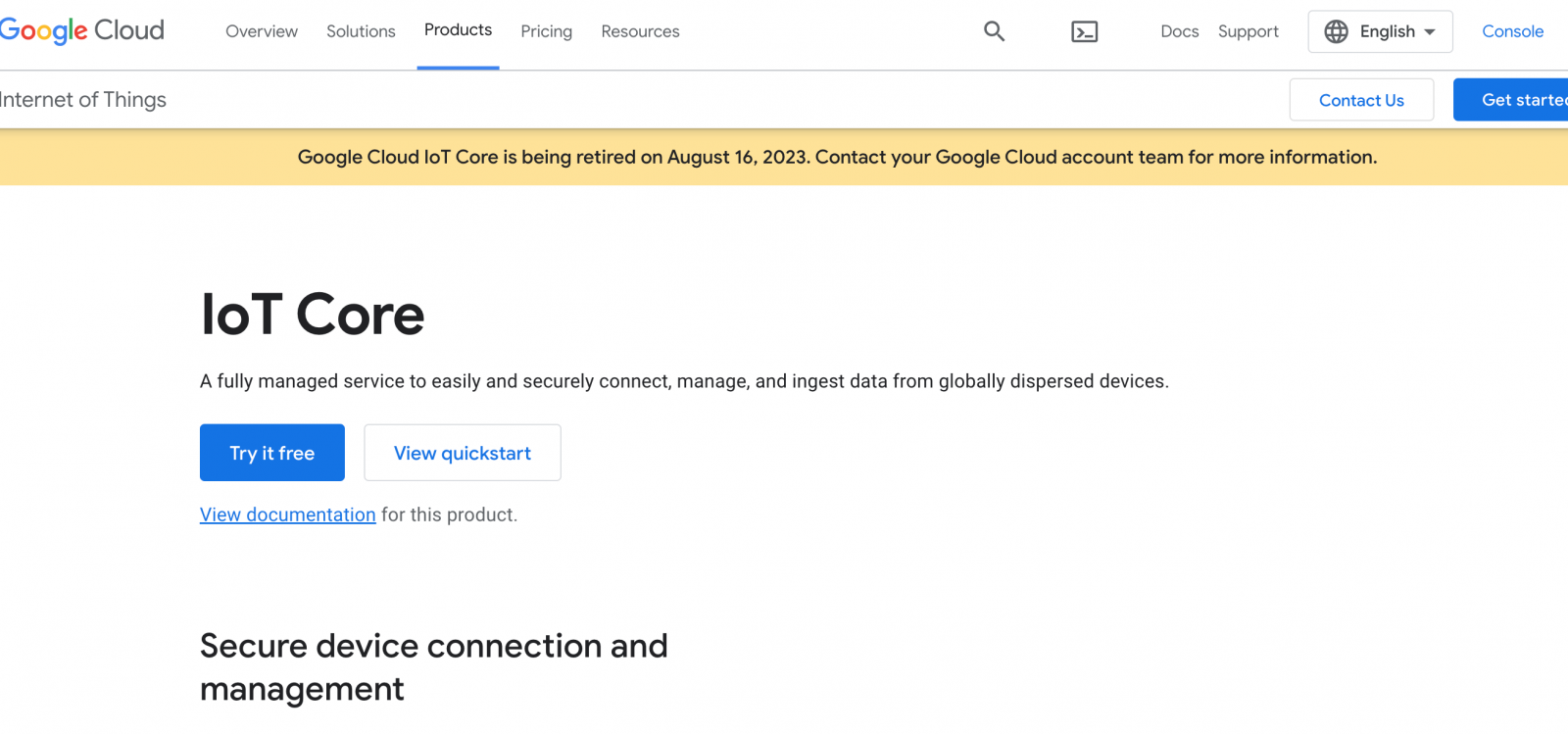Go to the Pricing page
This screenshot has height=734, width=1568.
click(546, 31)
